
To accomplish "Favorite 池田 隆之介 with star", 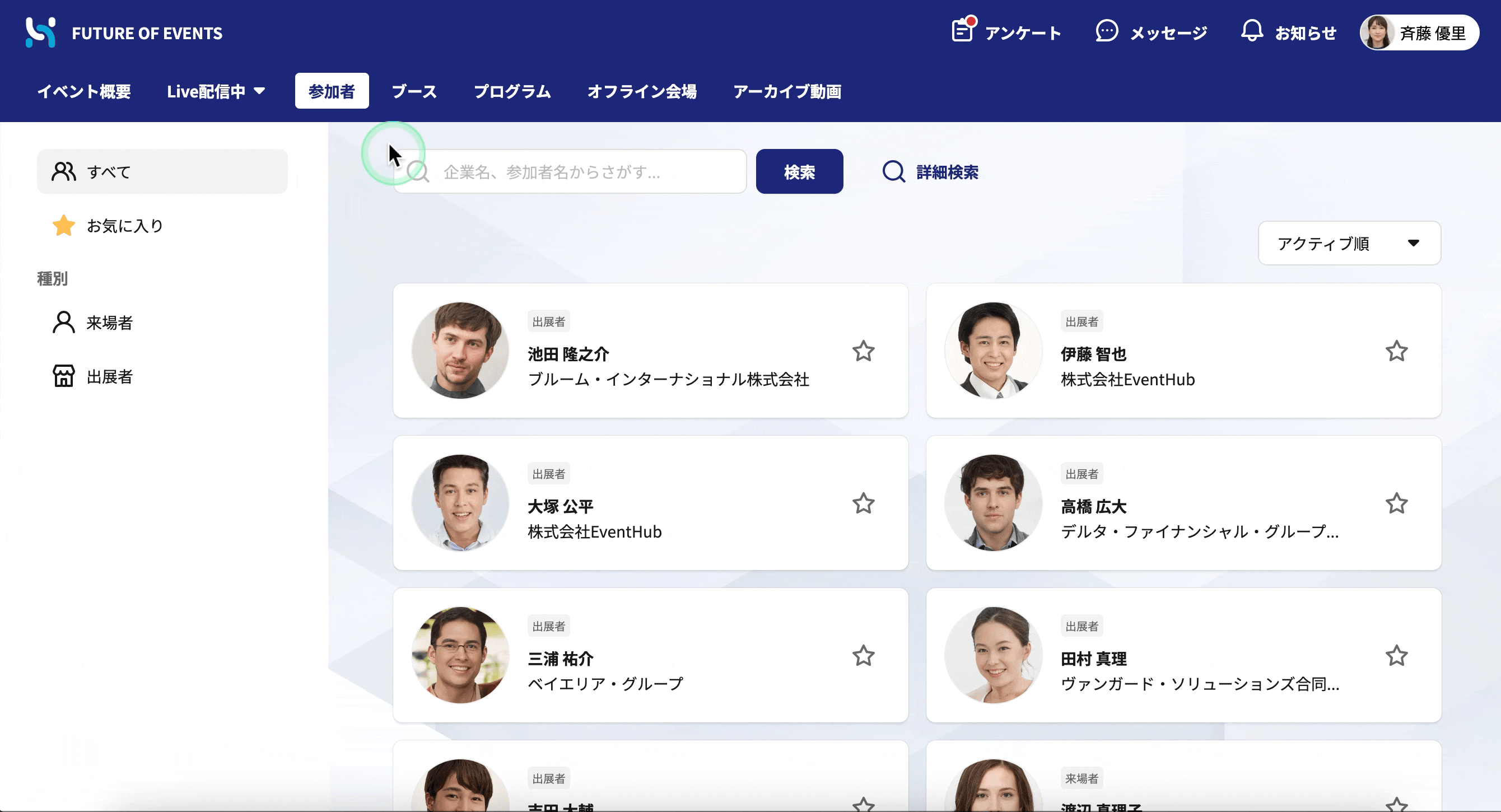I will click(x=863, y=351).
